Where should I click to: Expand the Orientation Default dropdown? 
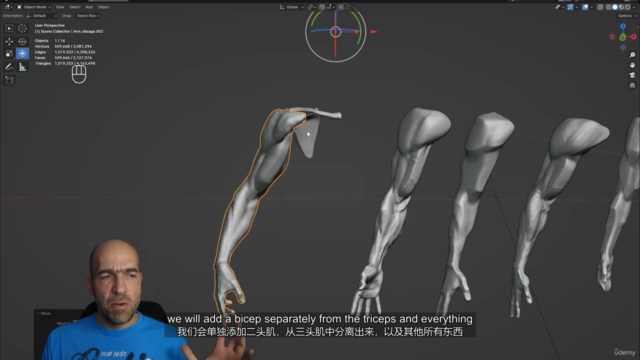(x=41, y=16)
